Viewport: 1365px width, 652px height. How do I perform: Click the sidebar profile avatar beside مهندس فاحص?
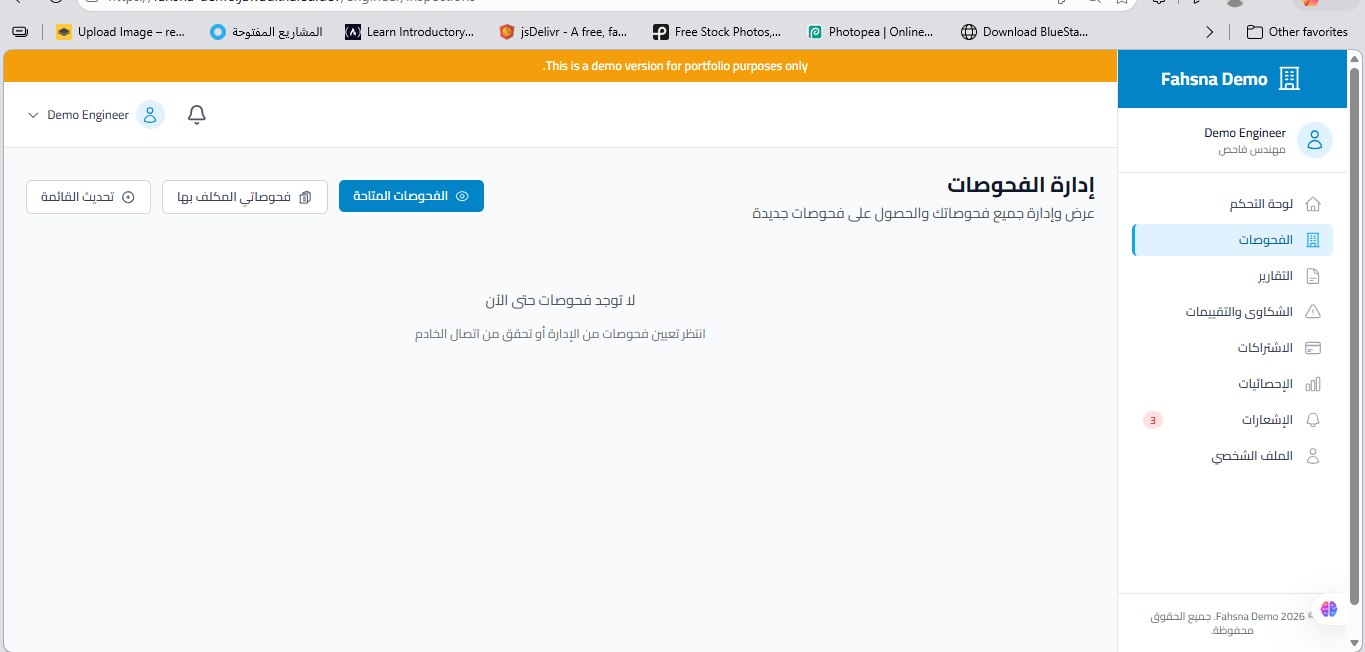click(x=1314, y=140)
